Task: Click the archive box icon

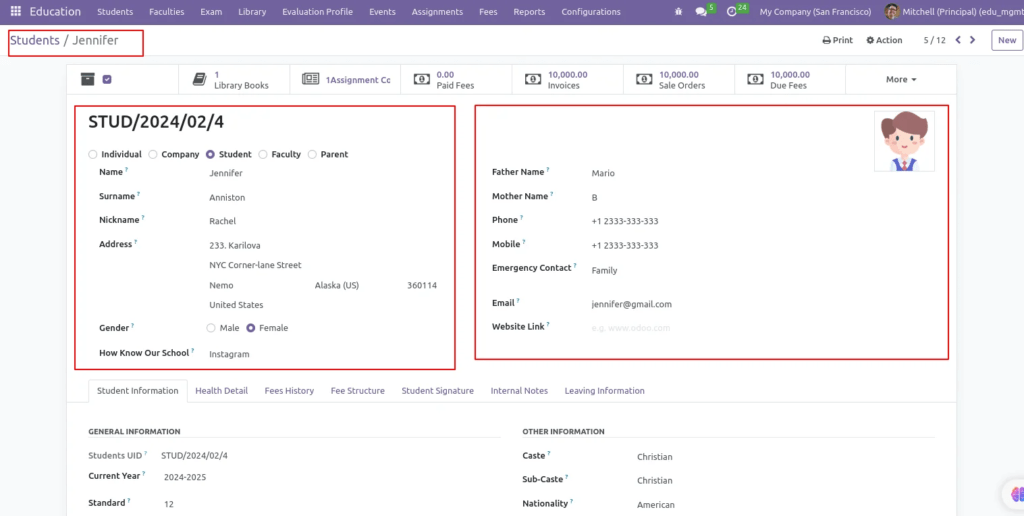Action: (x=88, y=79)
